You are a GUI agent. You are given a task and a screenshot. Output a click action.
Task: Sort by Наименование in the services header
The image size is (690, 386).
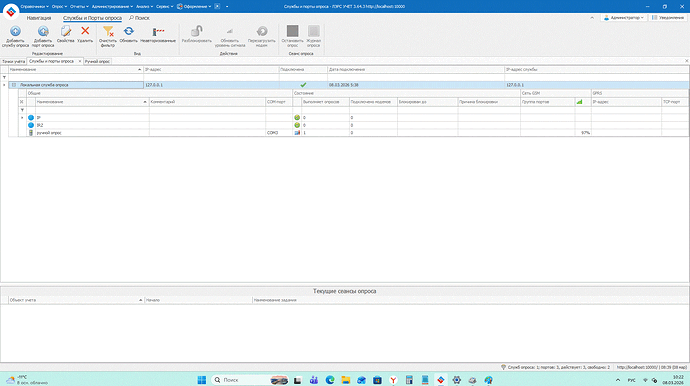coord(76,70)
